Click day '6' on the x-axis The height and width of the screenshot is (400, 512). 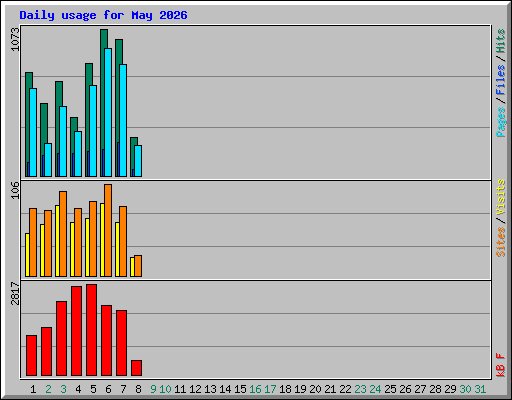coord(108,389)
